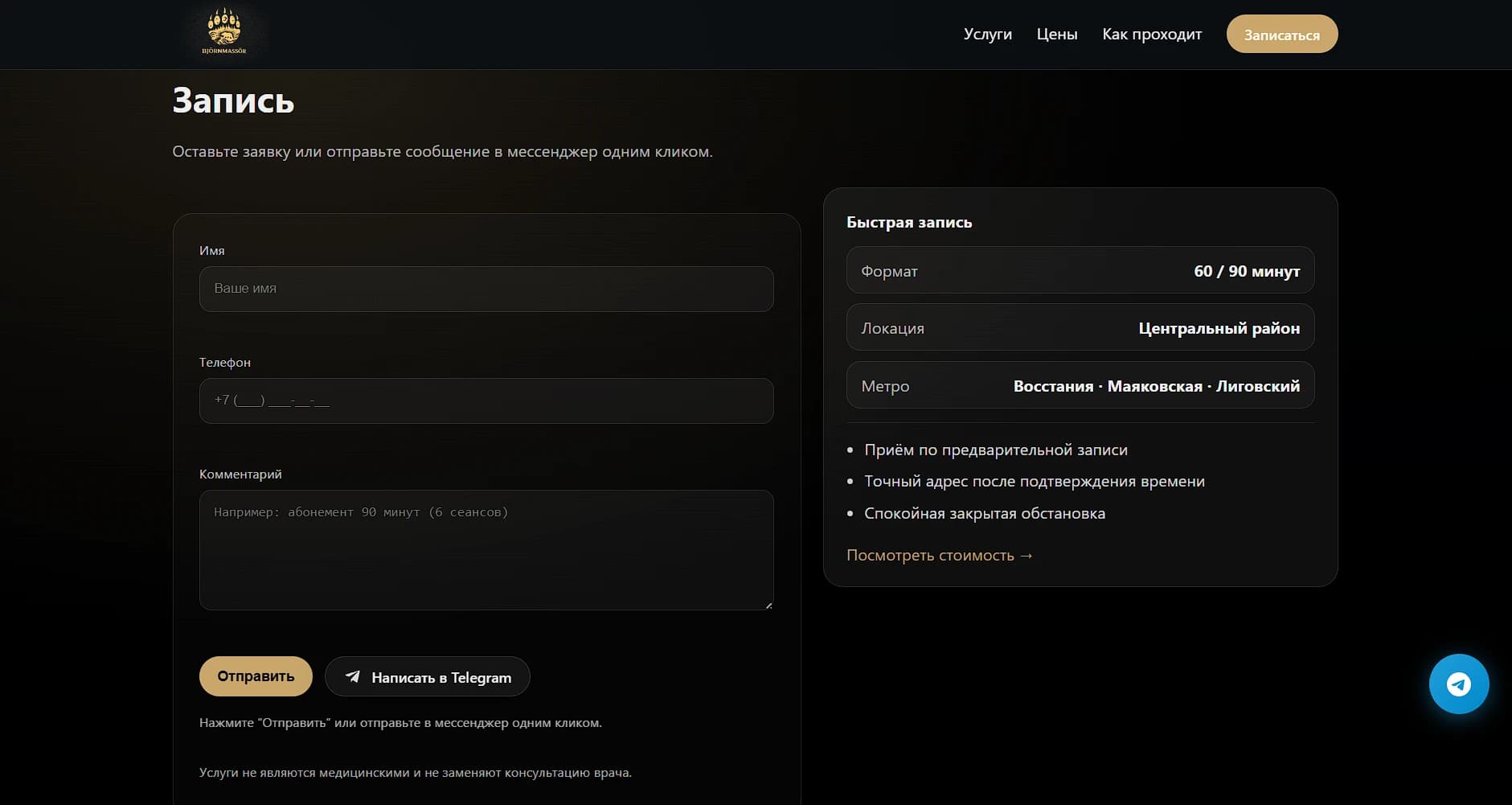The image size is (1512, 805).
Task: Click the Имя field label
Action: pyautogui.click(x=212, y=251)
